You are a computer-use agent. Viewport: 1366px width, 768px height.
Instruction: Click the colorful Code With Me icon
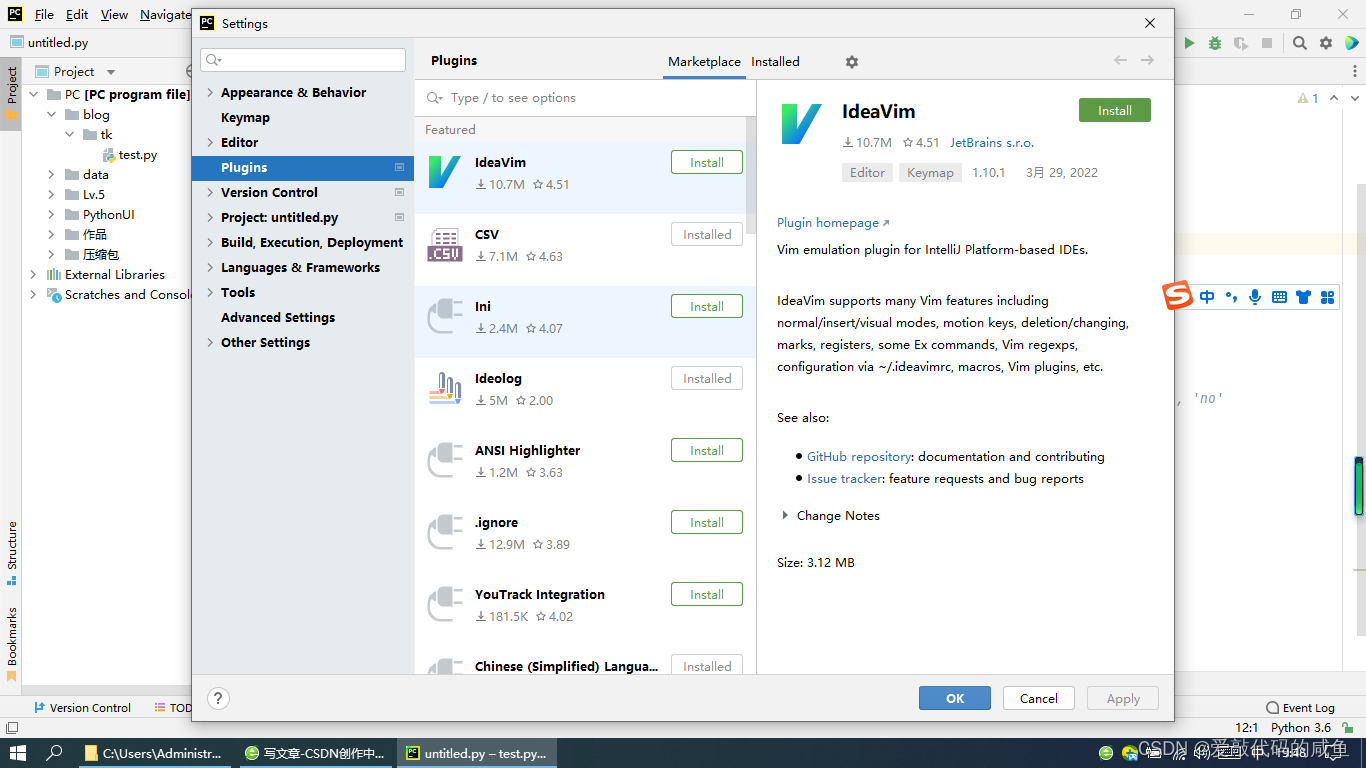pos(1352,43)
